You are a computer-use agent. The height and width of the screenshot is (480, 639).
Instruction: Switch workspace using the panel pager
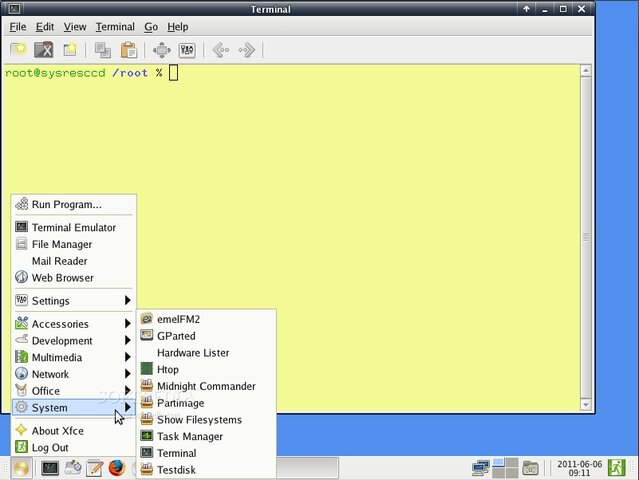pyautogui.click(x=505, y=468)
